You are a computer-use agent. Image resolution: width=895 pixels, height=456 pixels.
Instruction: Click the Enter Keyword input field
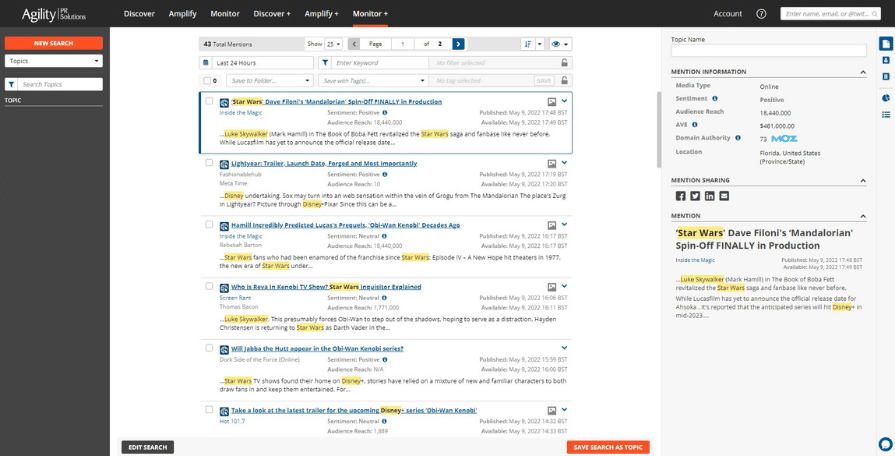[x=380, y=63]
